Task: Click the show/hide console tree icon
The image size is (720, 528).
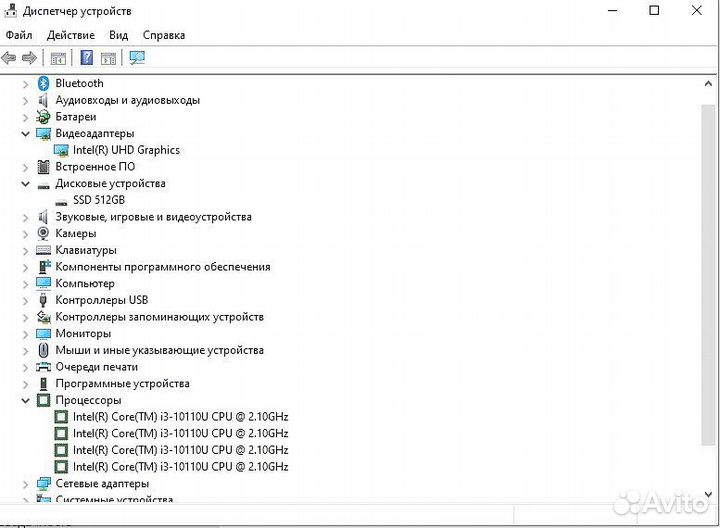Action: coord(58,58)
